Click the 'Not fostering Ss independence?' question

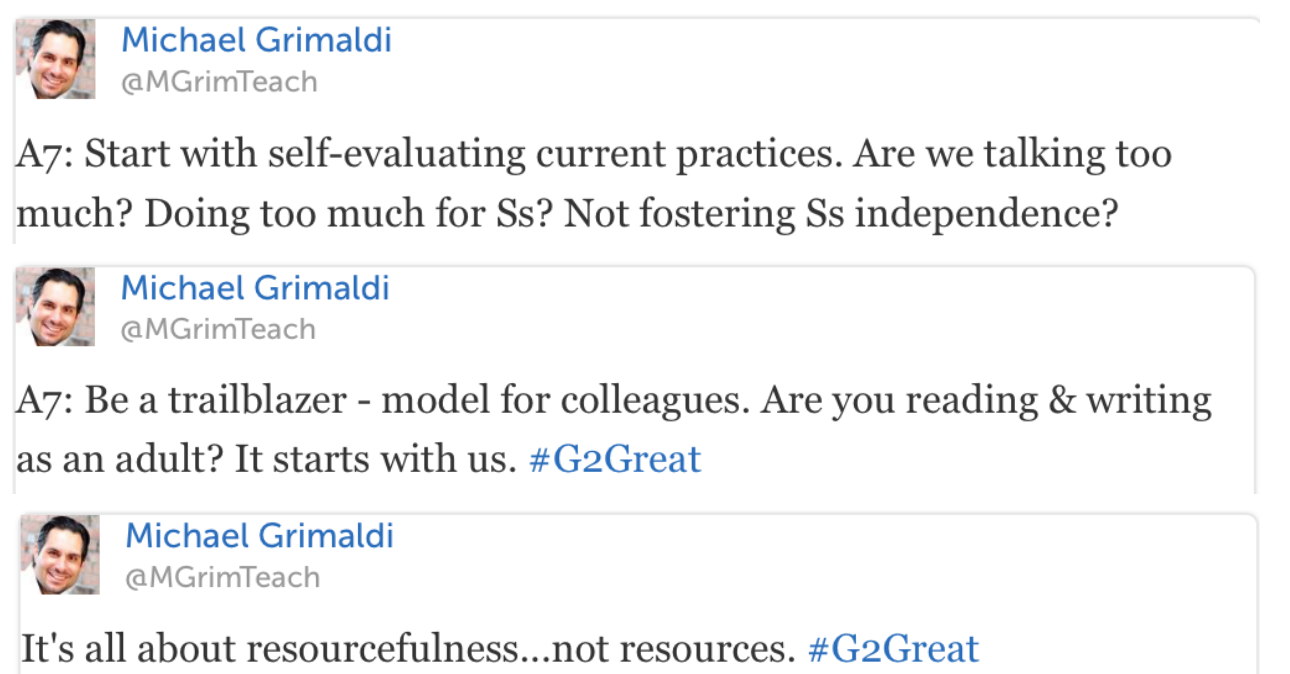(840, 215)
